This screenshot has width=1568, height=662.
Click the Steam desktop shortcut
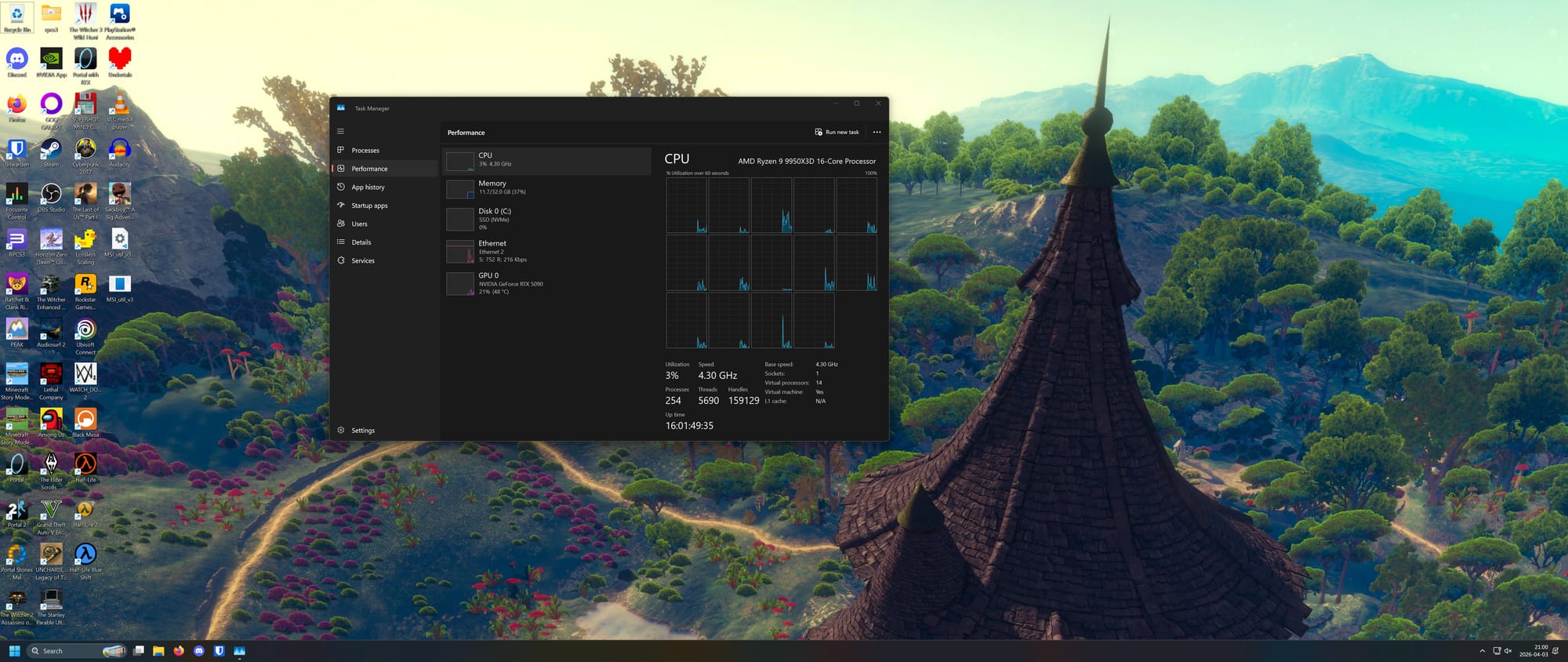pyautogui.click(x=51, y=151)
